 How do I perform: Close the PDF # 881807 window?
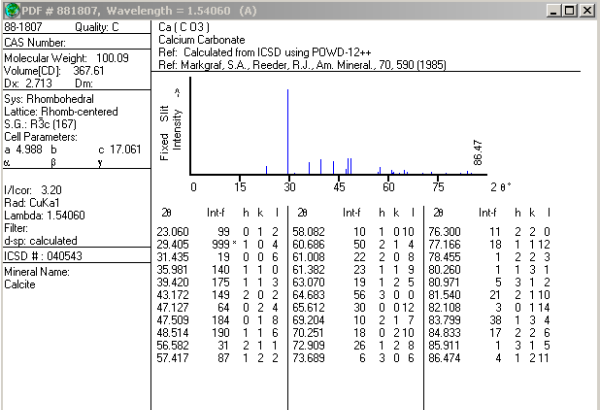pyautogui.click(x=586, y=10)
